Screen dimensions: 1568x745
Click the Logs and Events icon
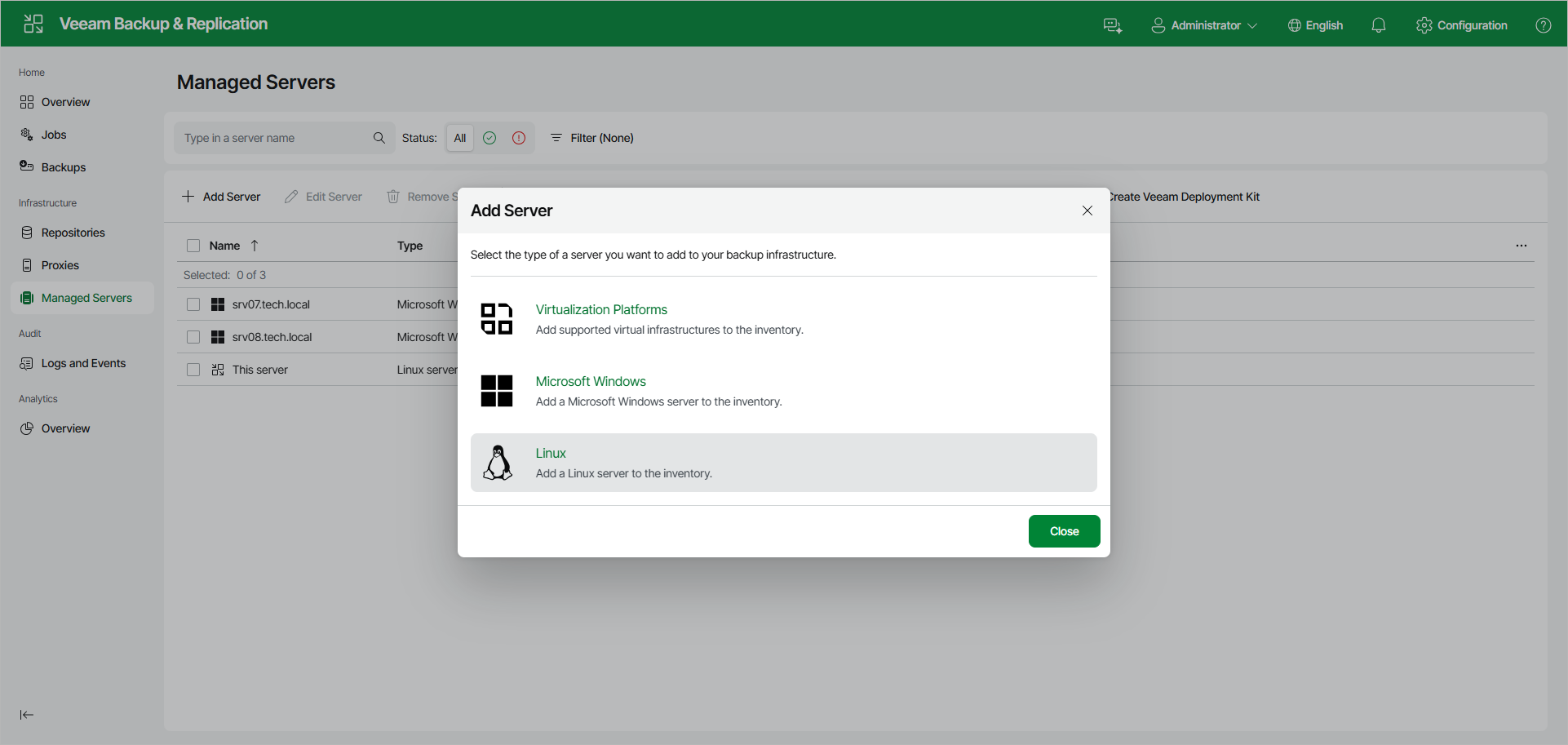pos(27,363)
